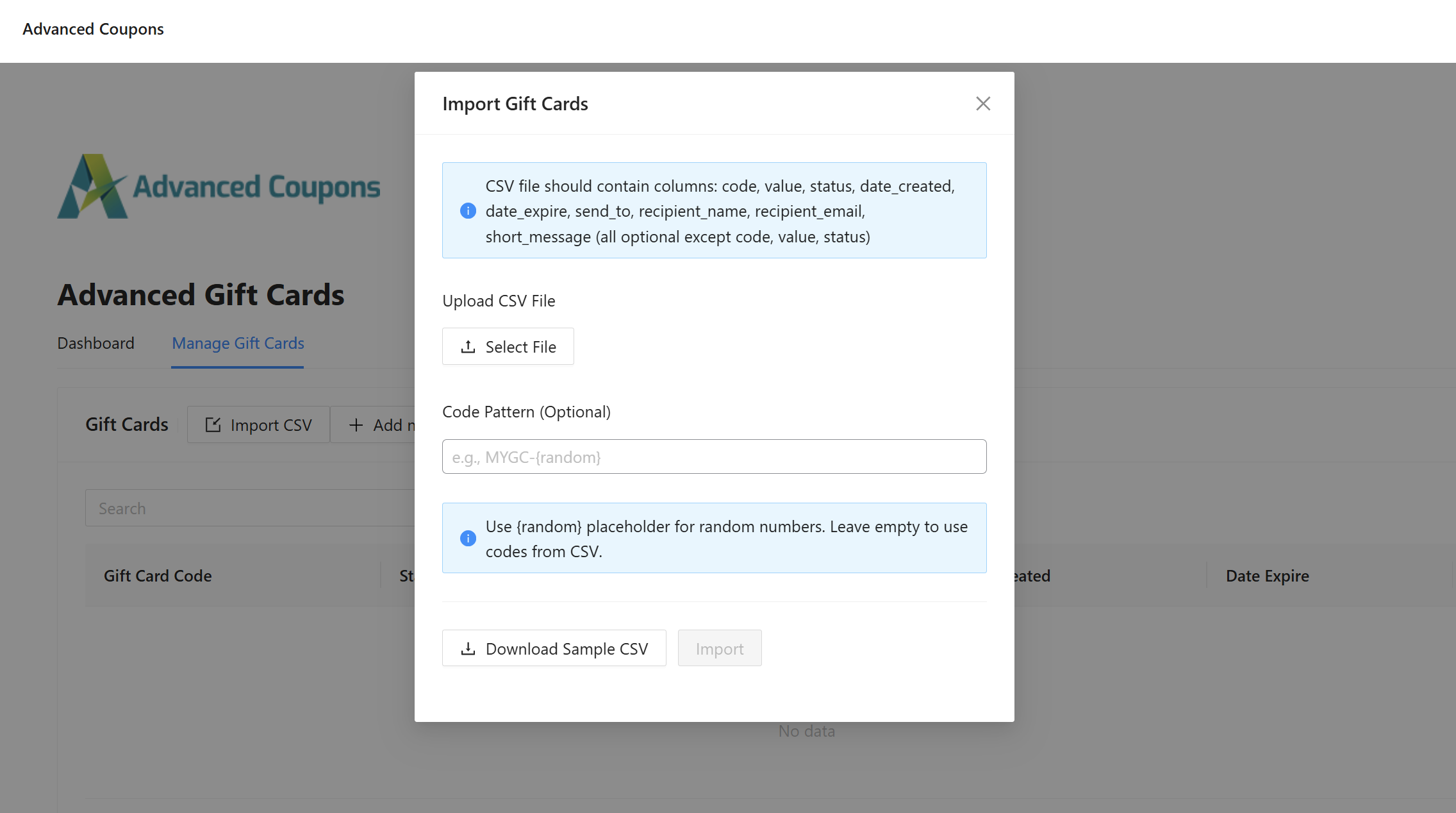Viewport: 1456px width, 813px height.
Task: Click the info icon next to {random} placeholder note
Action: click(x=468, y=539)
